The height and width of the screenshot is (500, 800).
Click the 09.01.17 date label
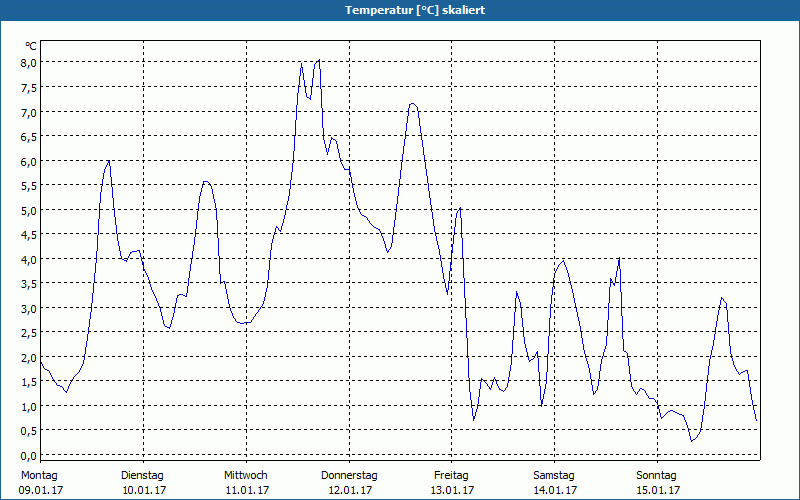(x=39, y=490)
